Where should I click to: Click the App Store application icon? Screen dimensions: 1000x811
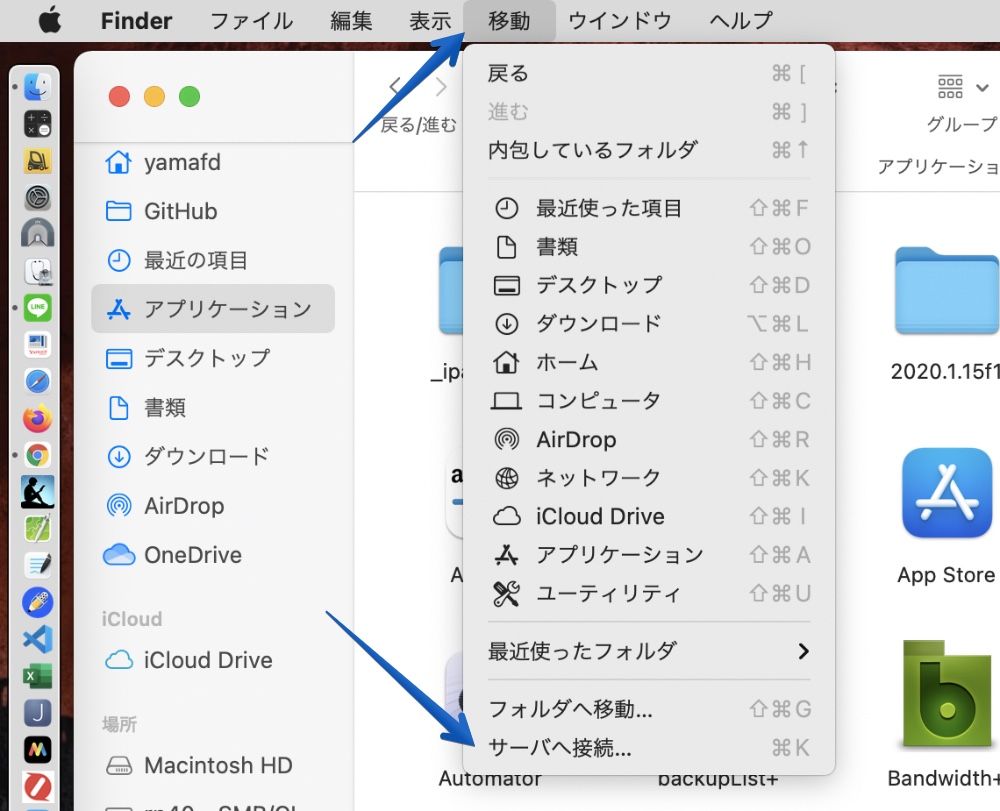pos(946,492)
